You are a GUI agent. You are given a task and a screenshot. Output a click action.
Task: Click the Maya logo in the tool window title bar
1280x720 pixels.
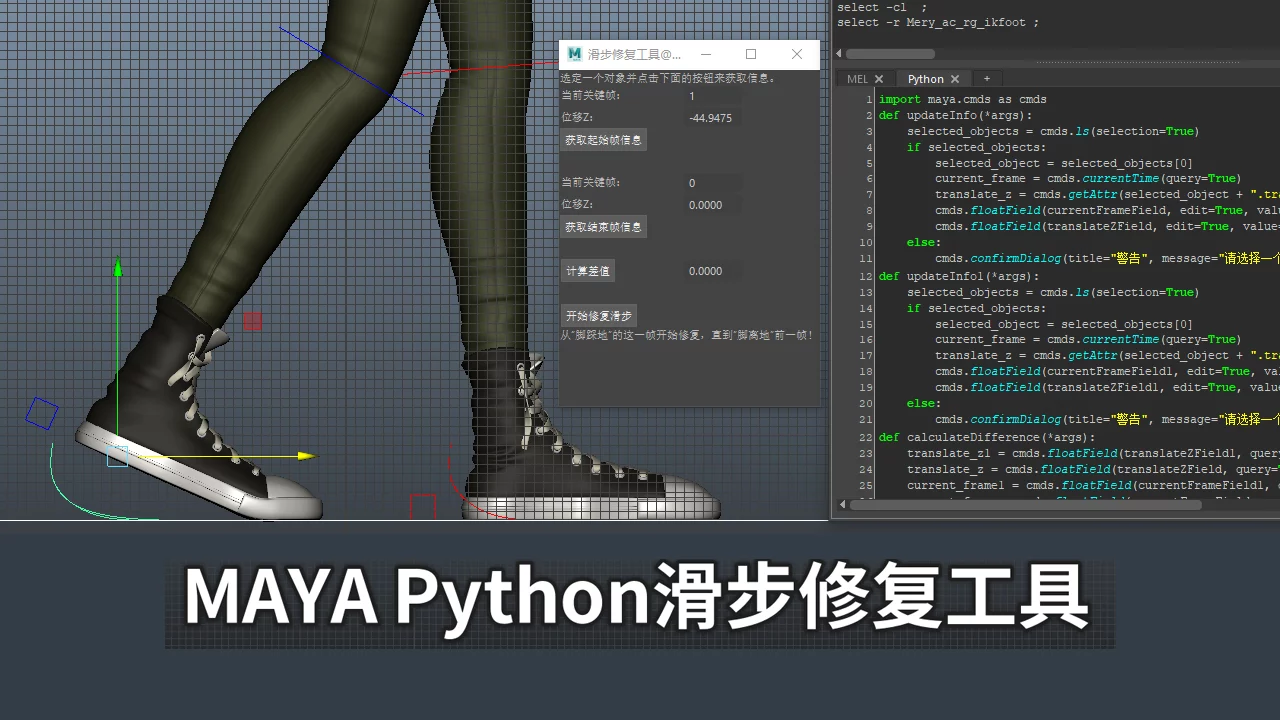point(574,54)
